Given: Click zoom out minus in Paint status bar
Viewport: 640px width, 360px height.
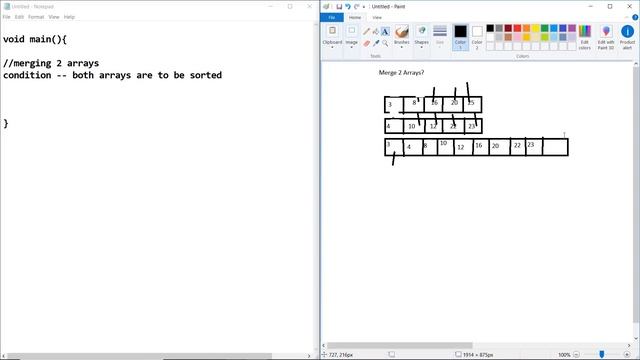Looking at the screenshot, I should (576, 355).
